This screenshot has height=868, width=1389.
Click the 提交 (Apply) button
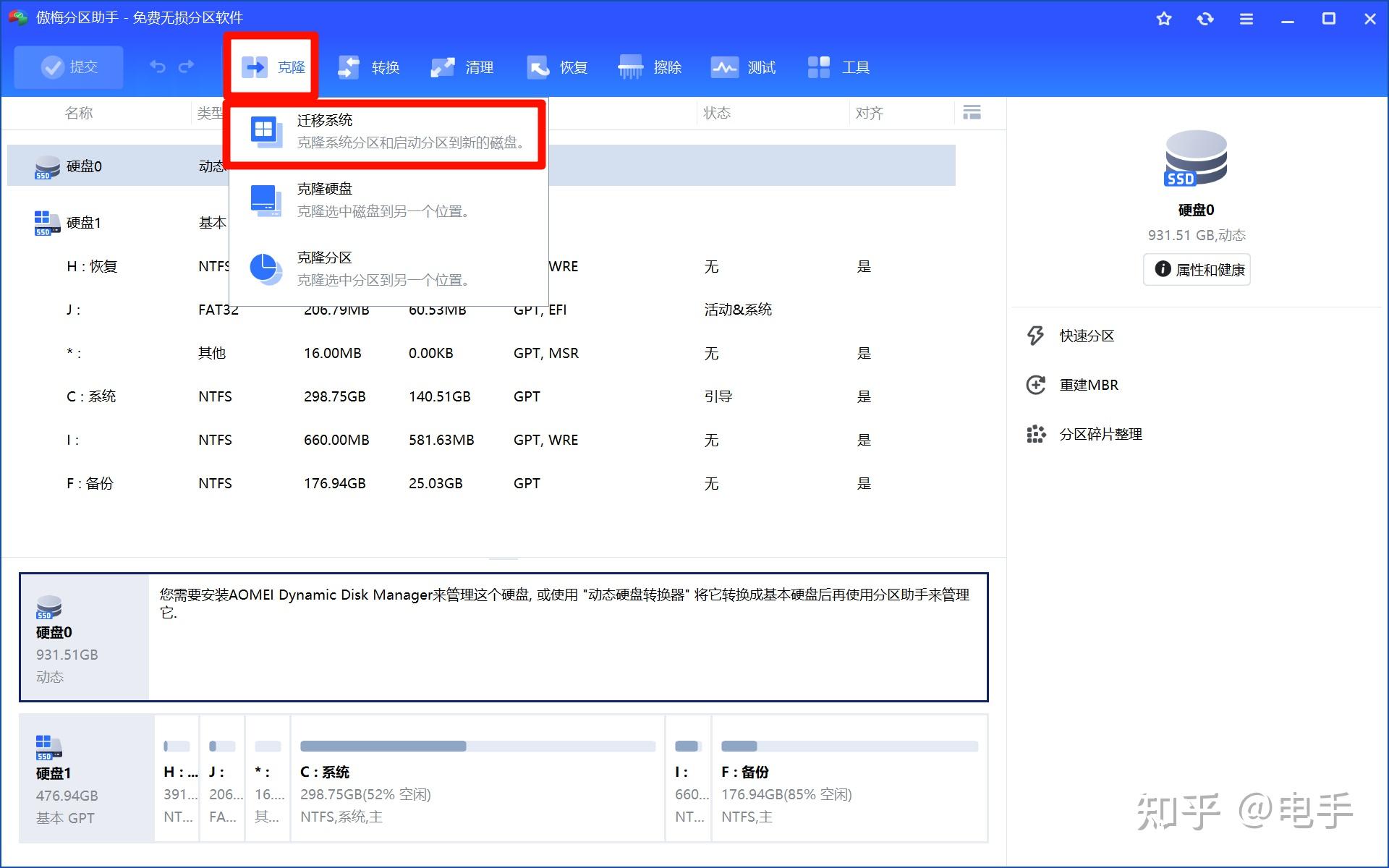tap(68, 67)
